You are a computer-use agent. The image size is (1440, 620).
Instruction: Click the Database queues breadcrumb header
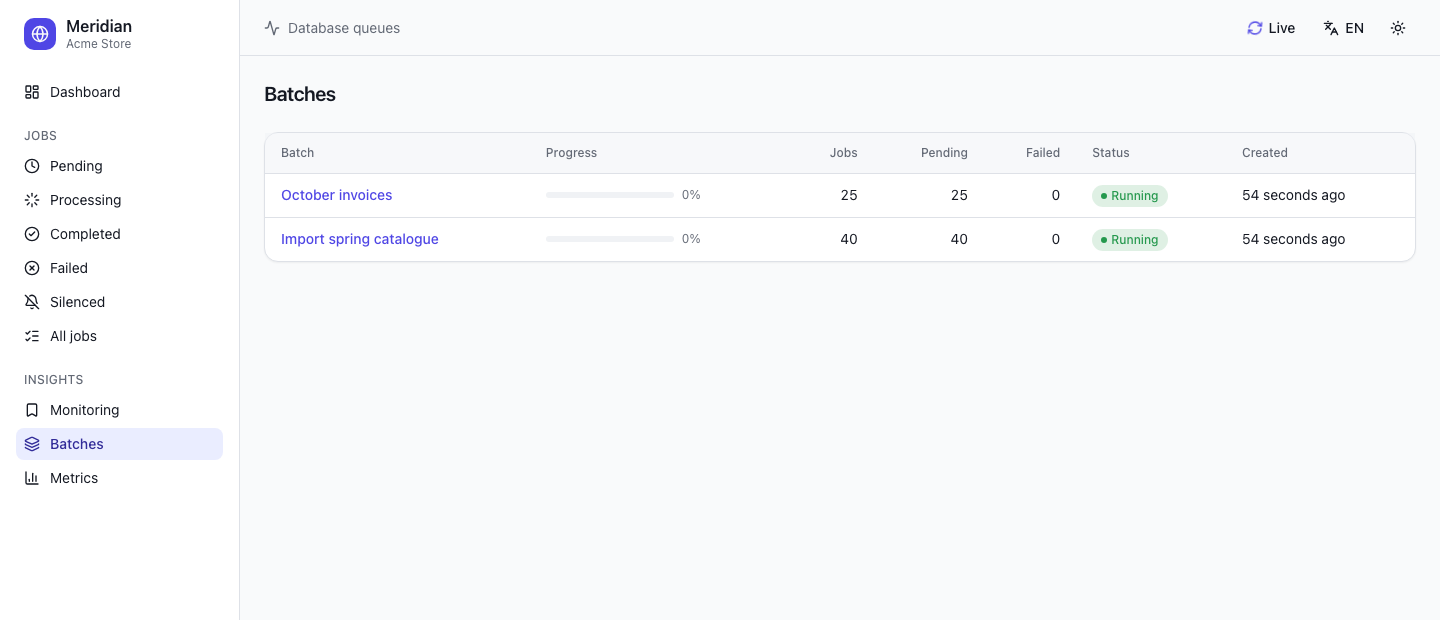click(332, 28)
